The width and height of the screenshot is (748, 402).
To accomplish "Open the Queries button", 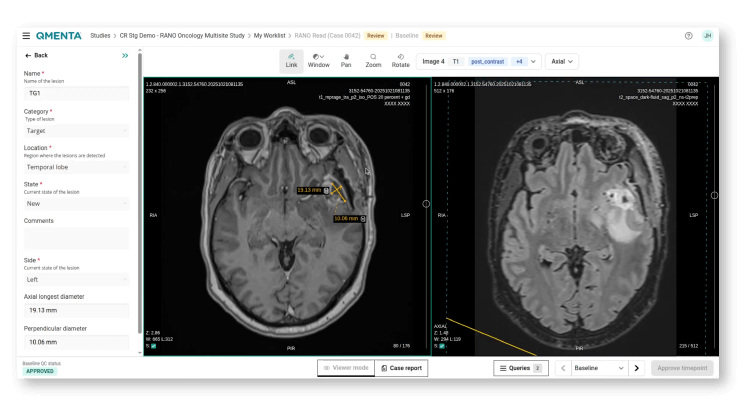I will (521, 368).
